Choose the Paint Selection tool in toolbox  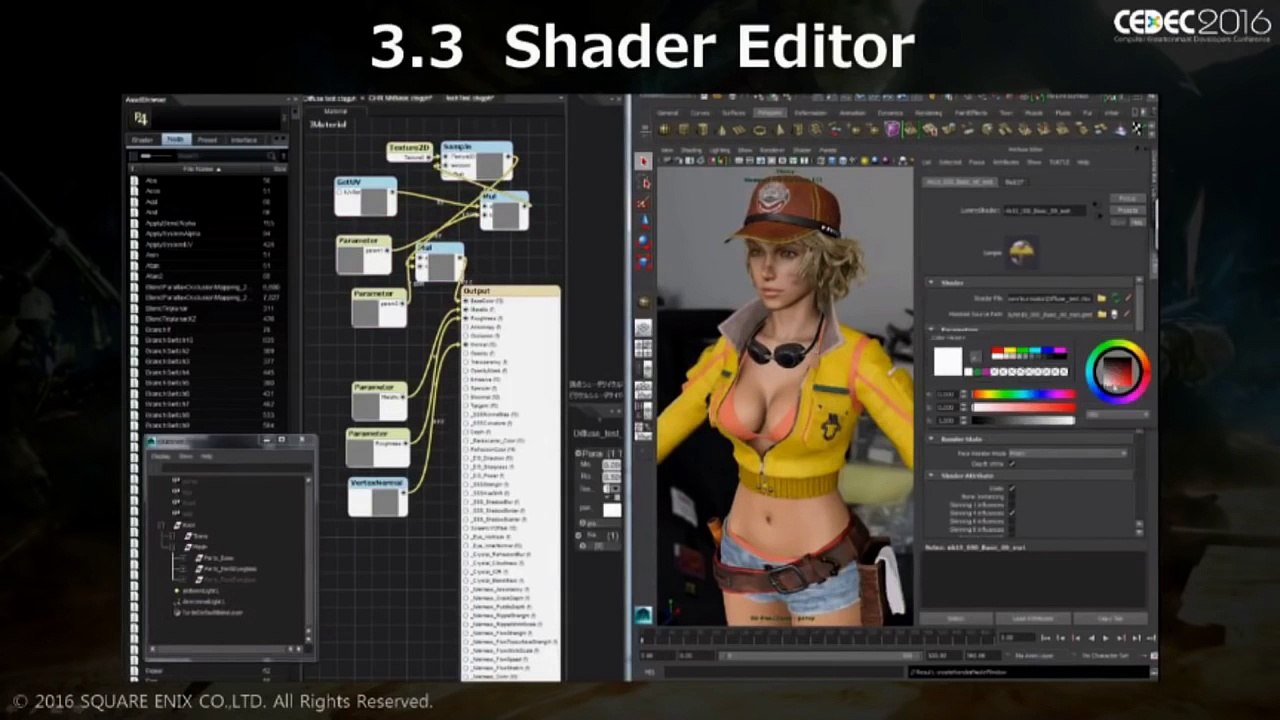point(643,203)
